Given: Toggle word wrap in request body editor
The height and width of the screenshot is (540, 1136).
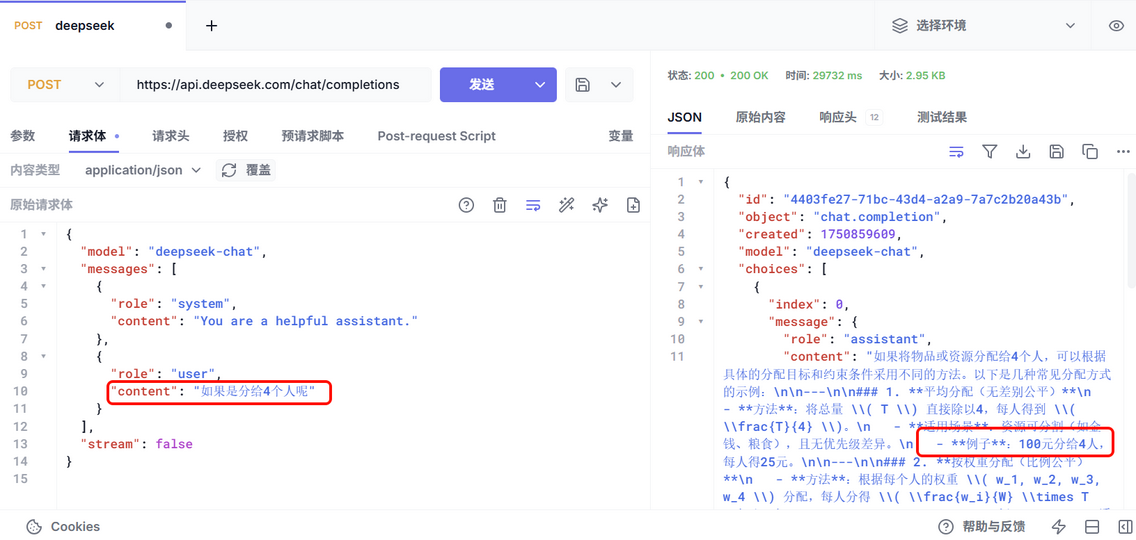Looking at the screenshot, I should (533, 205).
